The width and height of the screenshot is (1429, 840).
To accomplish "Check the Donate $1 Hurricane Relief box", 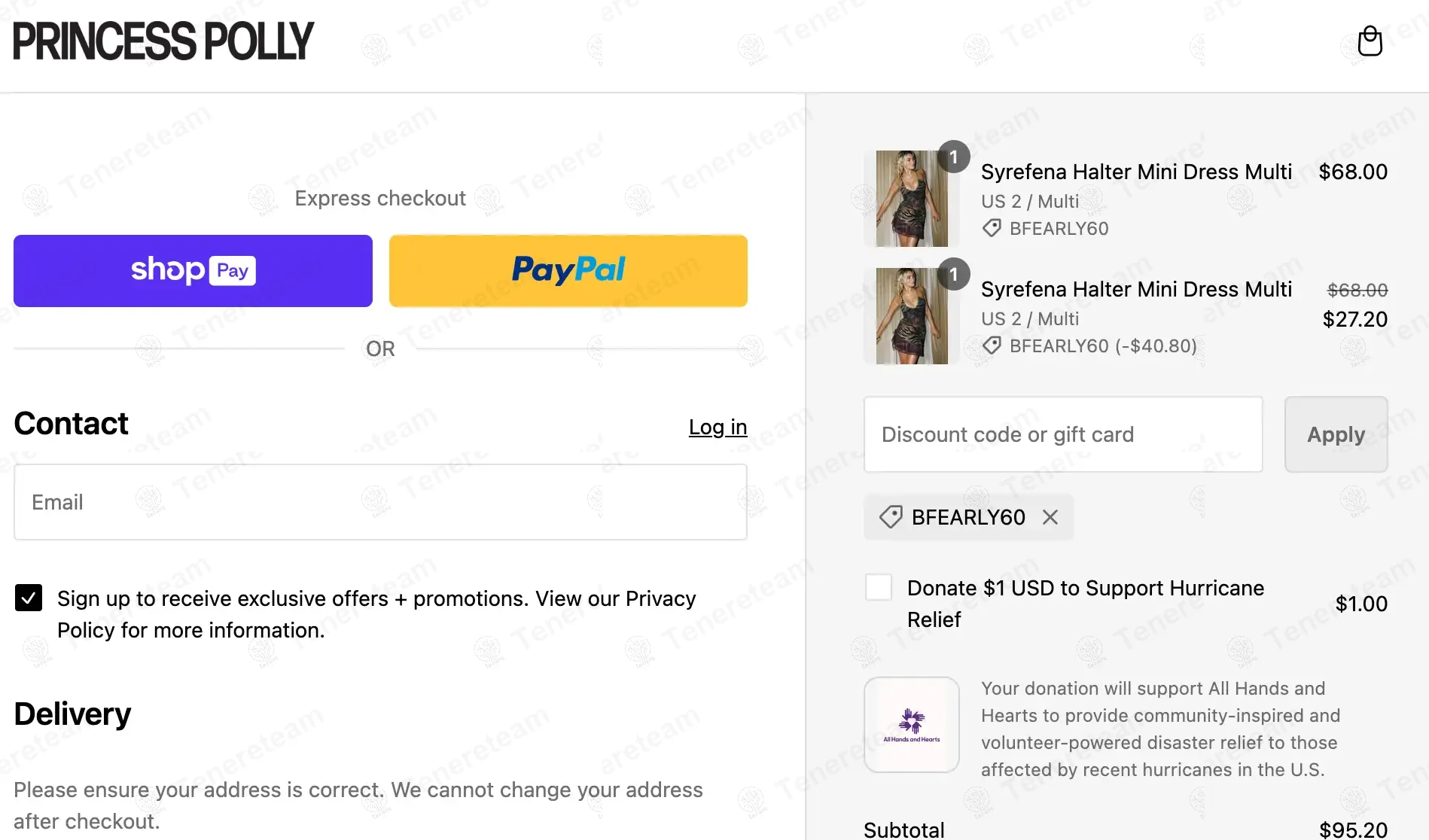I will tap(879, 587).
